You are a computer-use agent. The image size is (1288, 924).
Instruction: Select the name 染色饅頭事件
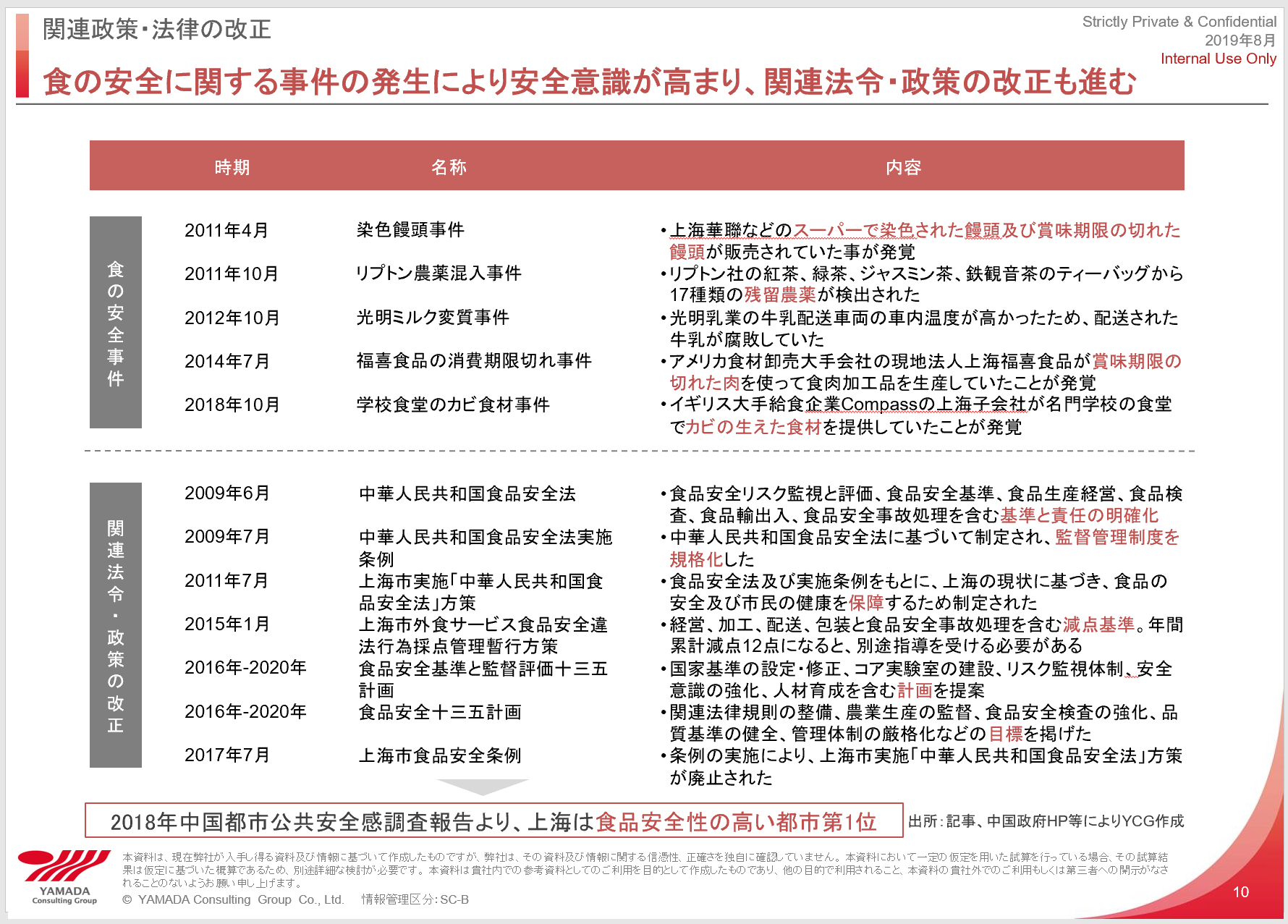point(410,229)
